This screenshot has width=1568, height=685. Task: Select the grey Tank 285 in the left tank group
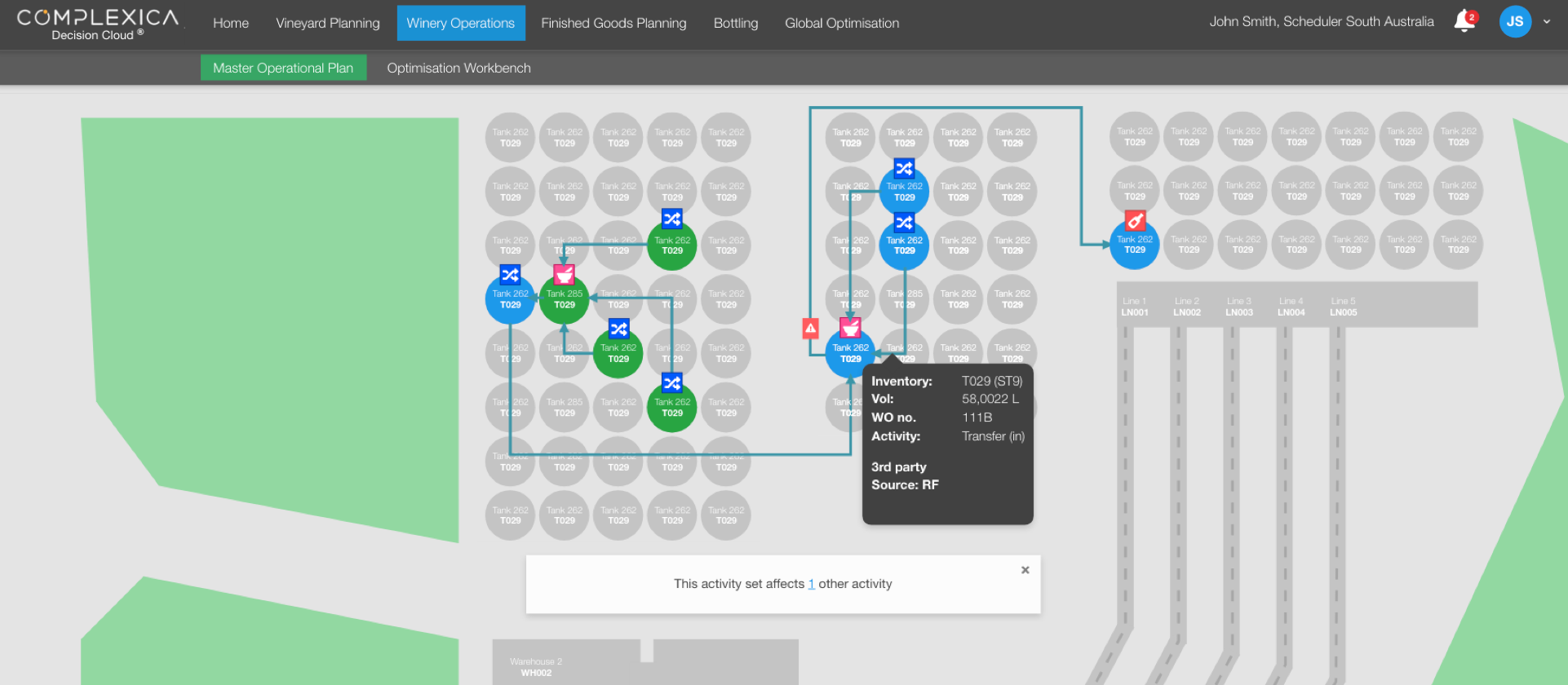[565, 407]
